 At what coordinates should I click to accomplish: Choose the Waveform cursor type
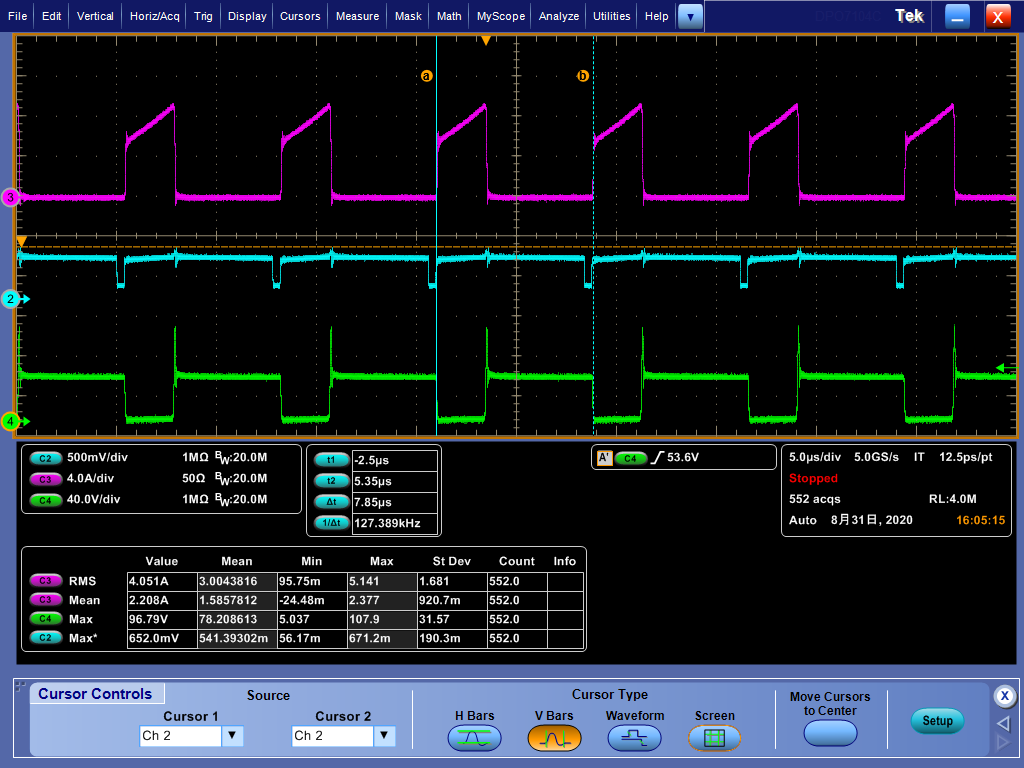(634, 738)
